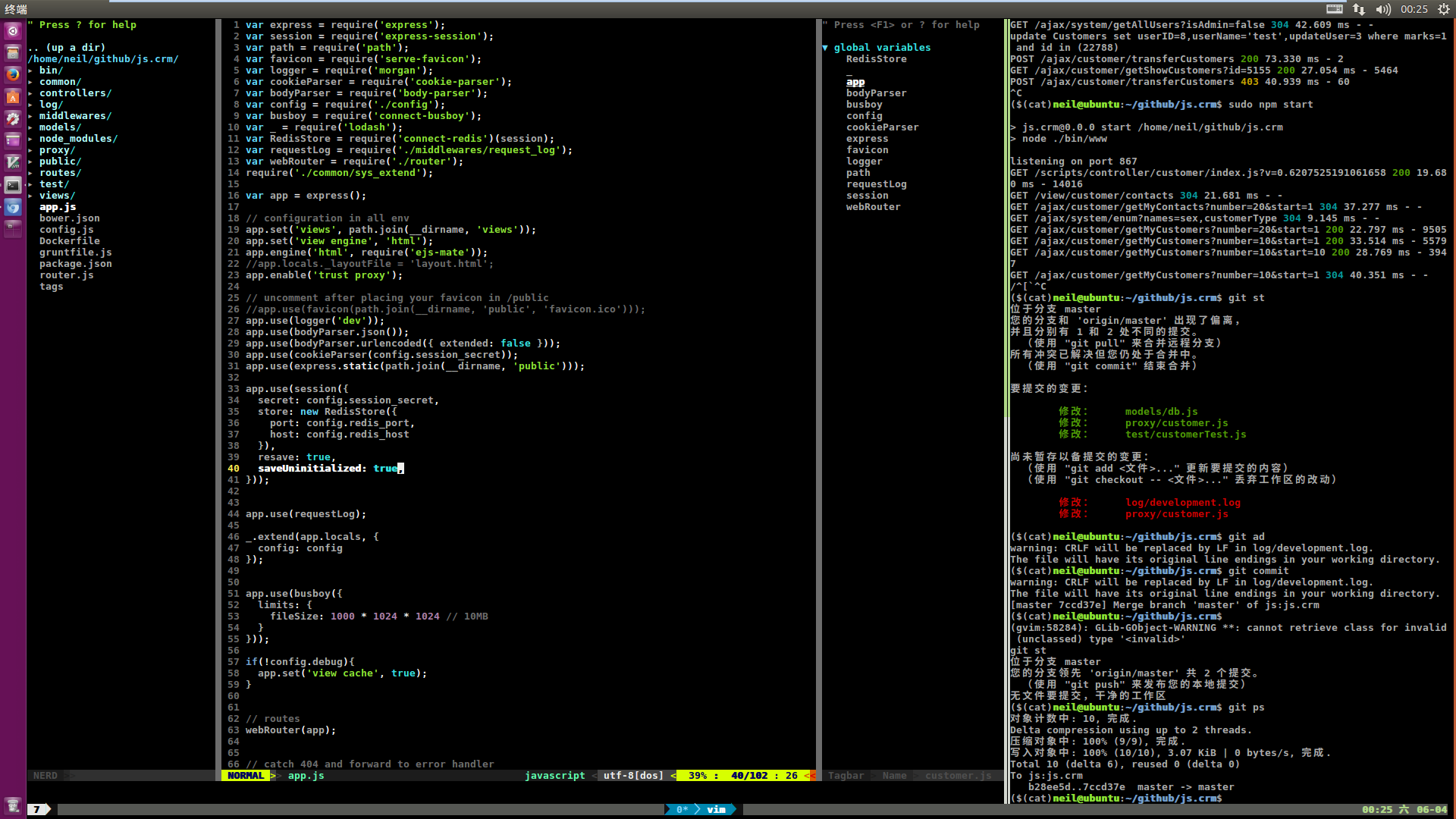Image resolution: width=1456 pixels, height=819 pixels.
Task: Expand the common/ directory in NERDTree
Action: 60,82
